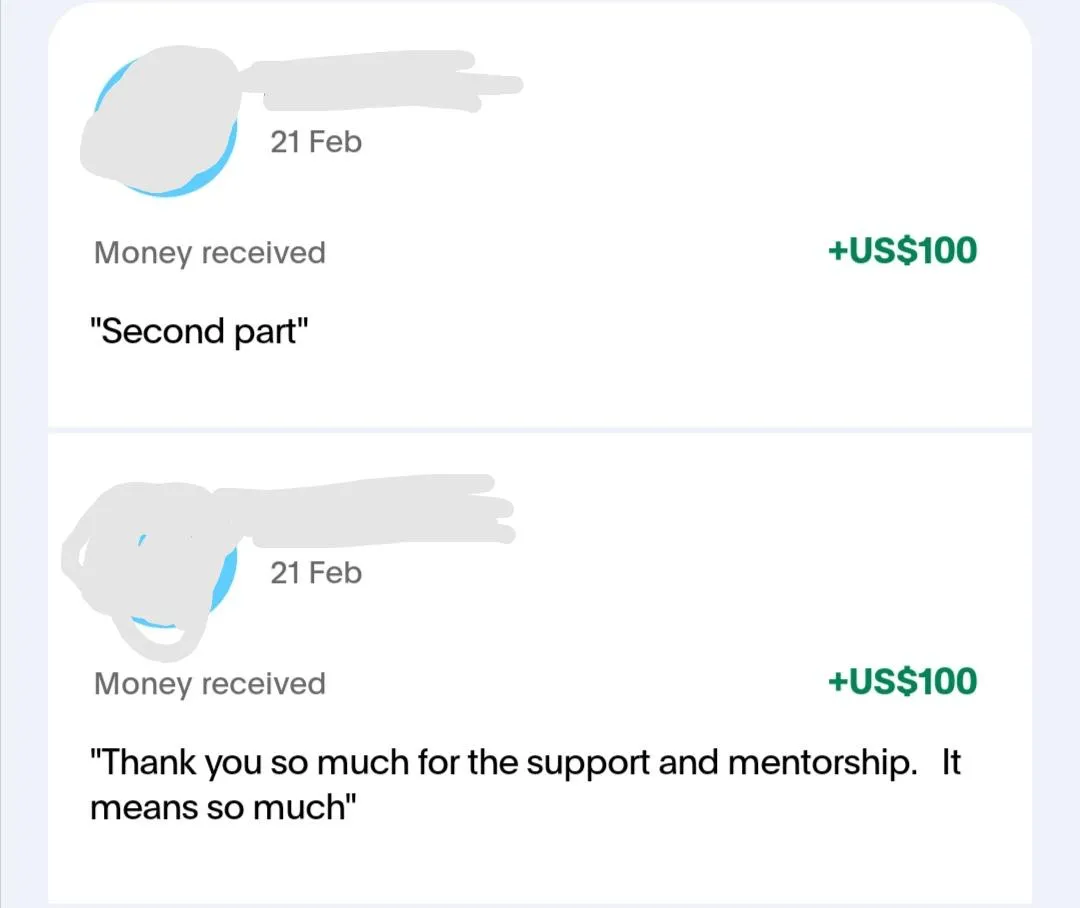The image size is (1080, 908).
Task: Click the "means so much" line of the note
Action: click(224, 808)
